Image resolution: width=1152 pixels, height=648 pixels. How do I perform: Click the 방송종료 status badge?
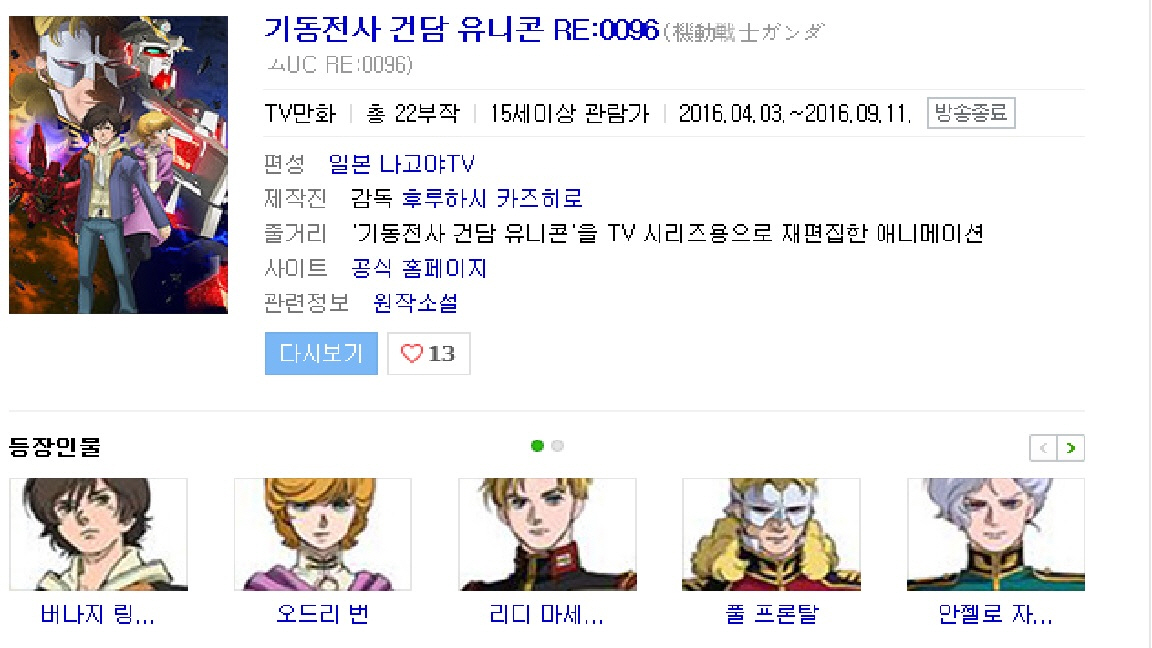[971, 113]
